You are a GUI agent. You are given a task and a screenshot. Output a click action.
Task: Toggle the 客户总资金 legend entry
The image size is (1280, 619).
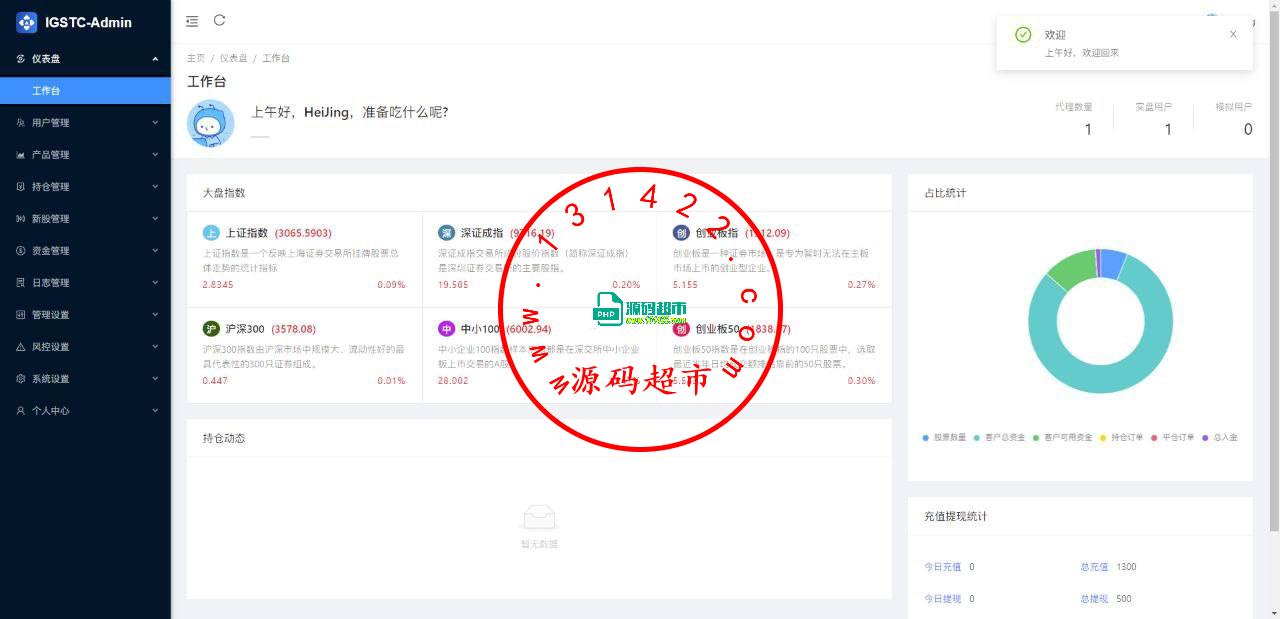(999, 438)
